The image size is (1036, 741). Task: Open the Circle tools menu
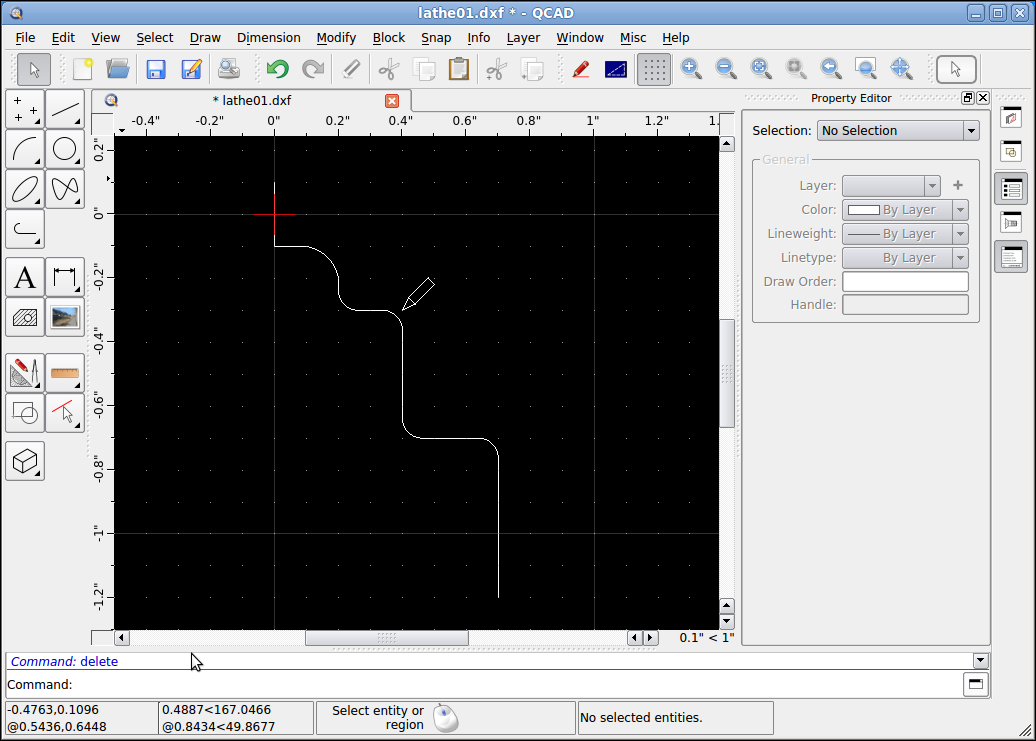point(65,149)
